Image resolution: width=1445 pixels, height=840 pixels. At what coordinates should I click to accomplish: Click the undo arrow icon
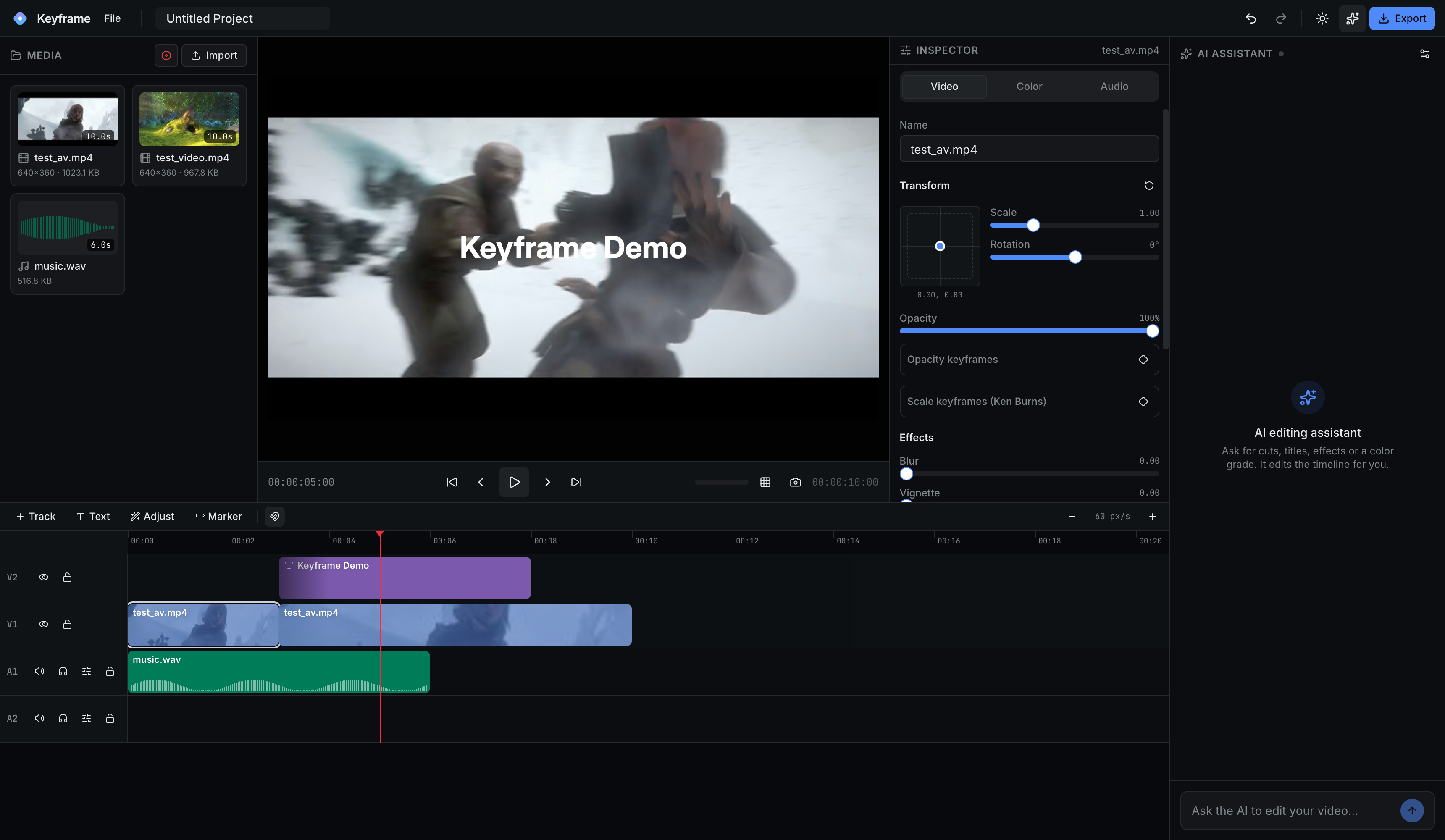[x=1251, y=18]
